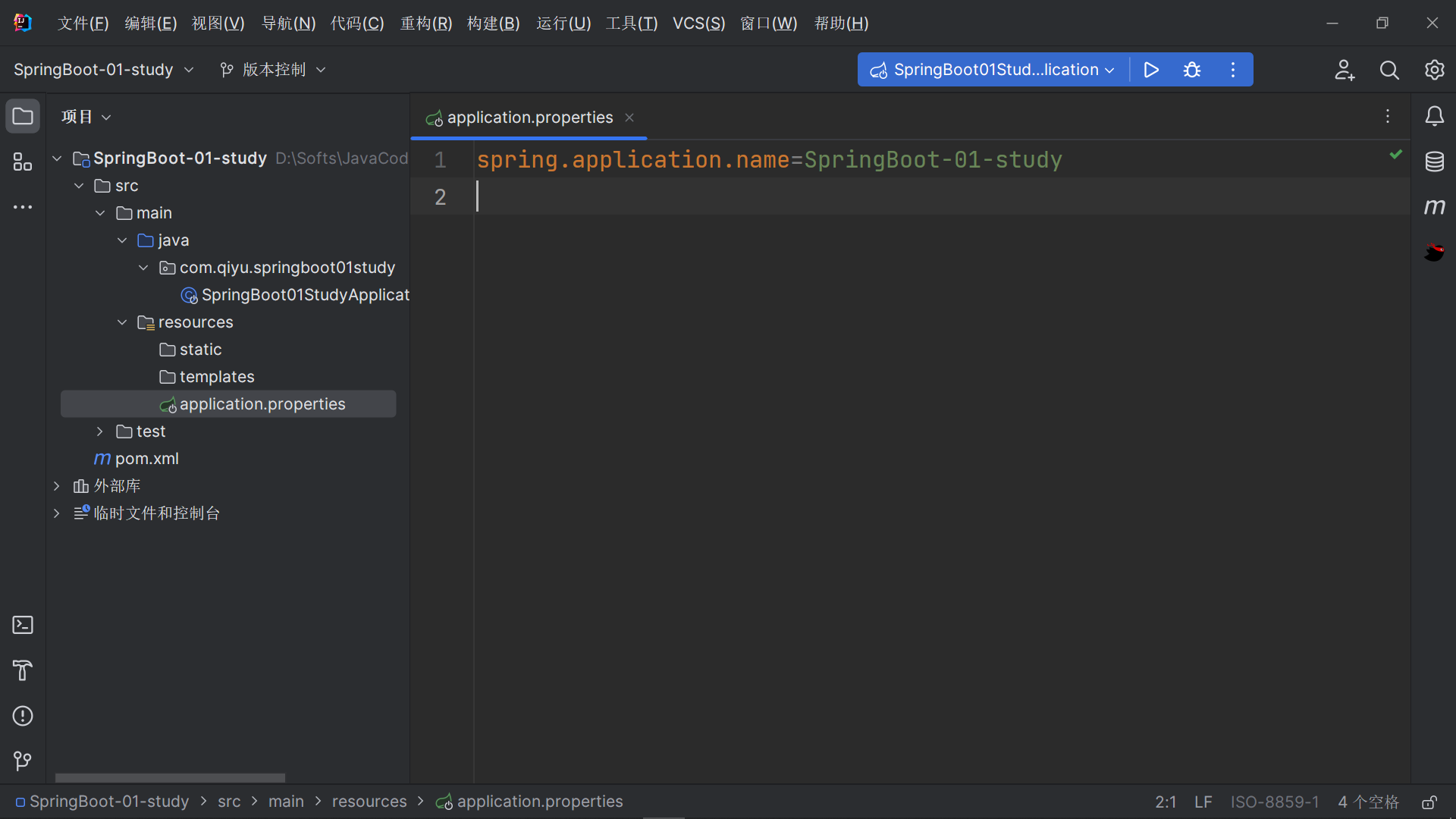
Task: Open the Project tool window icon
Action: 22,116
